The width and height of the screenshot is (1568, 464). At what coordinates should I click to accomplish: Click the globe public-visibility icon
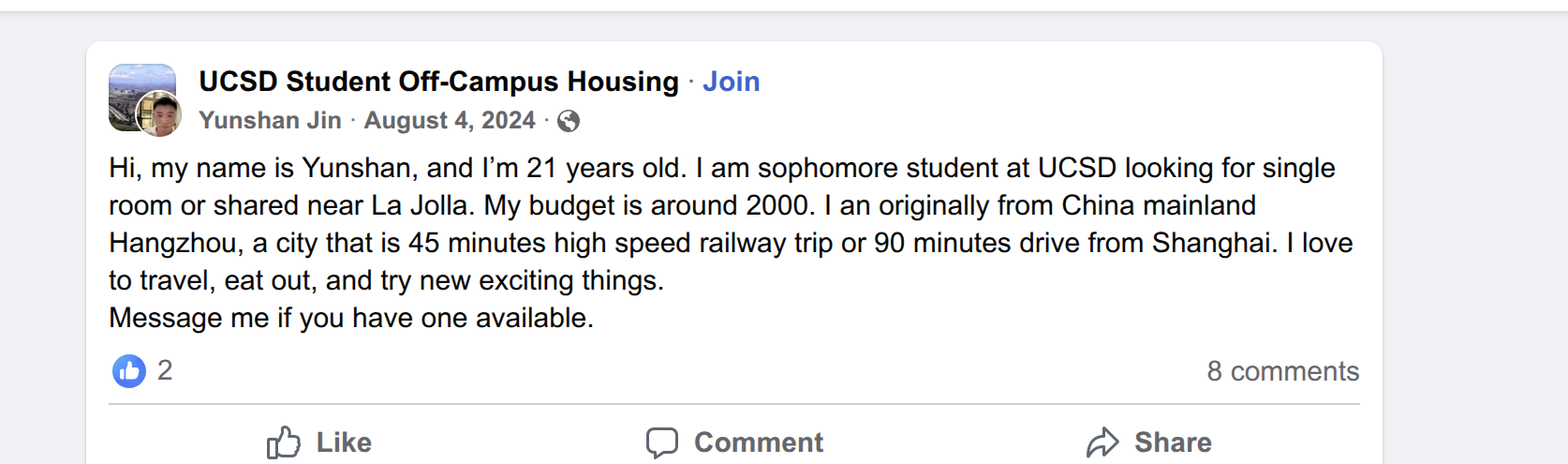(x=569, y=121)
